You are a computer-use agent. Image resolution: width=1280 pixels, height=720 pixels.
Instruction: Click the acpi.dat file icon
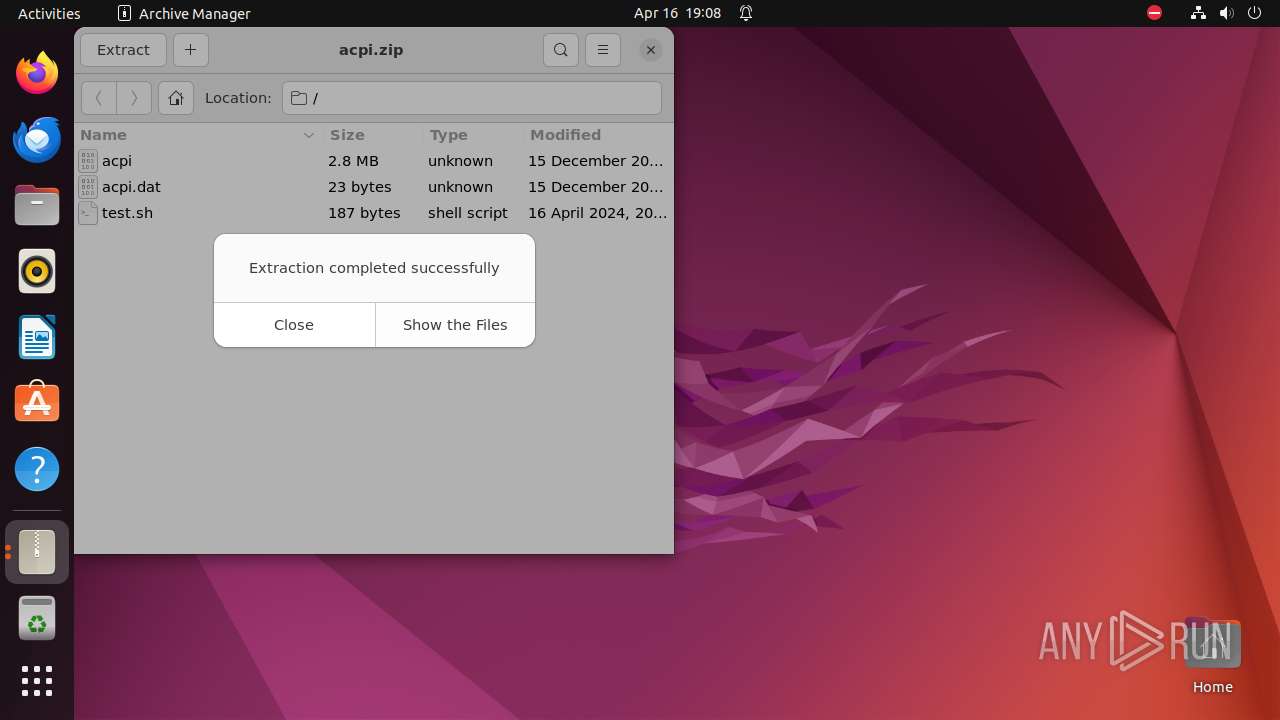coord(88,187)
